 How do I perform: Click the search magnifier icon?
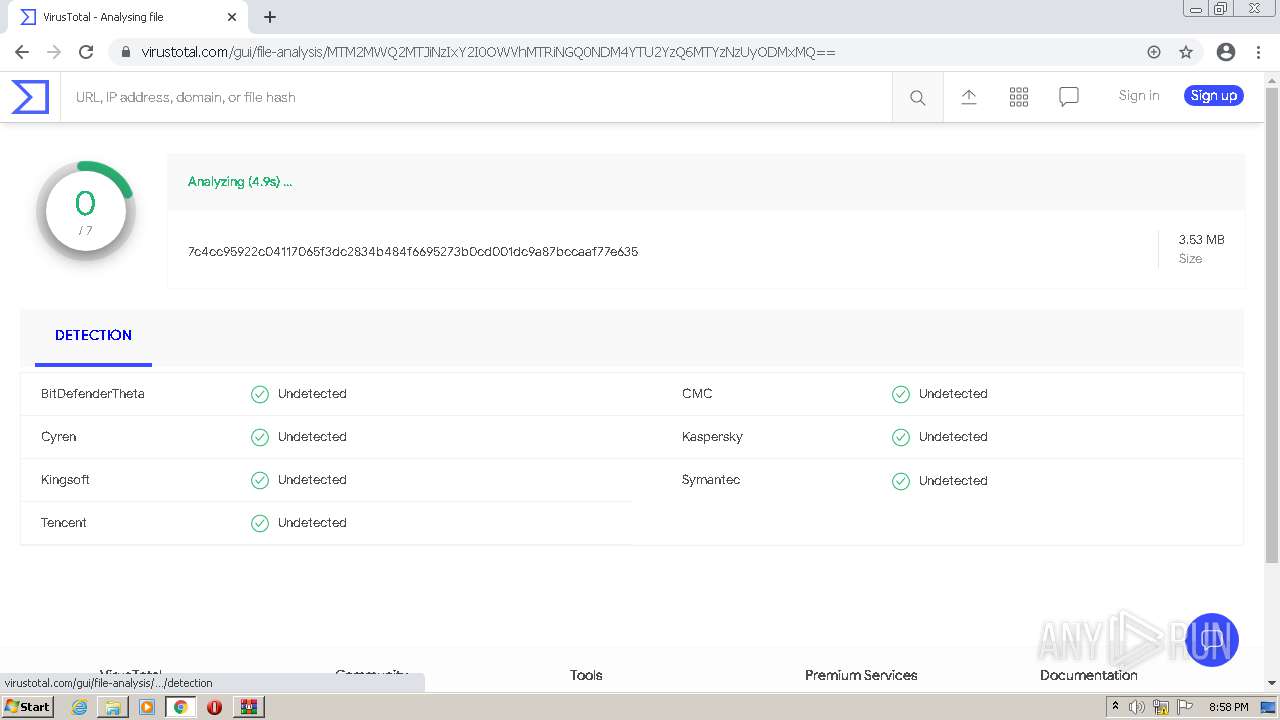coord(917,97)
